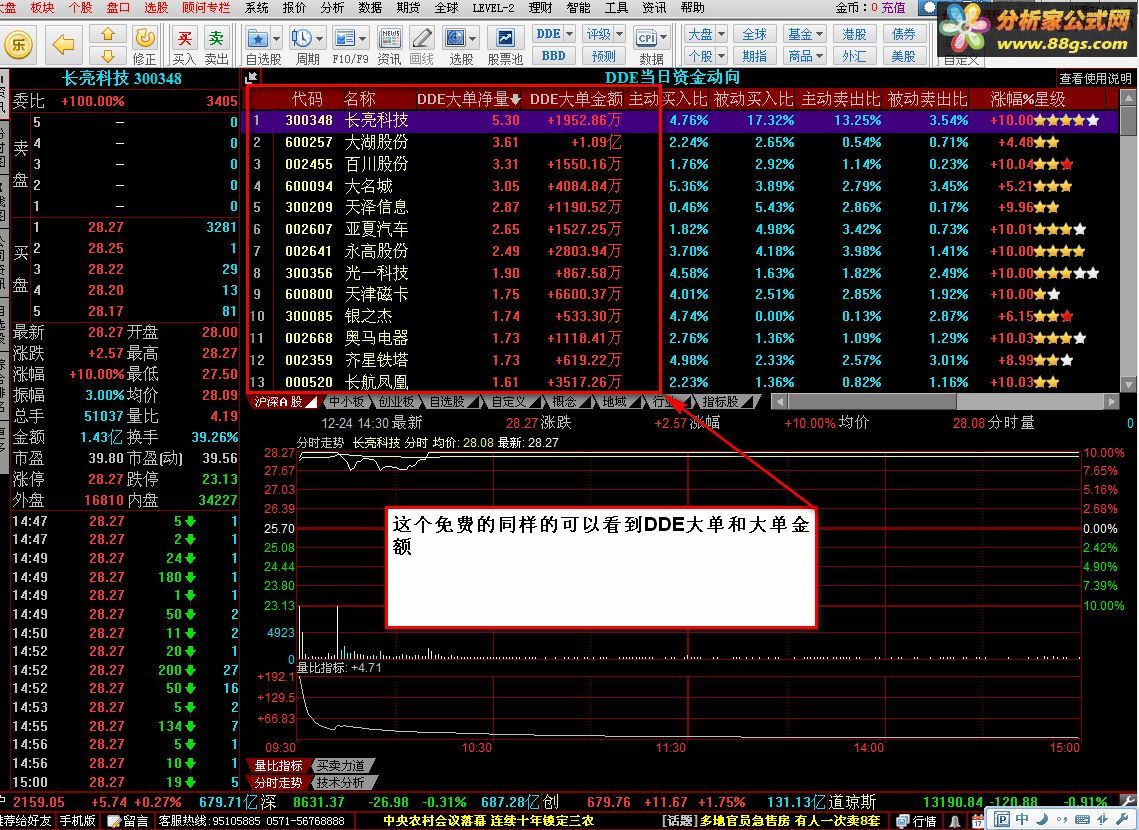Expand the DDE dropdown arrow
This screenshot has width=1139, height=830.
(570, 33)
